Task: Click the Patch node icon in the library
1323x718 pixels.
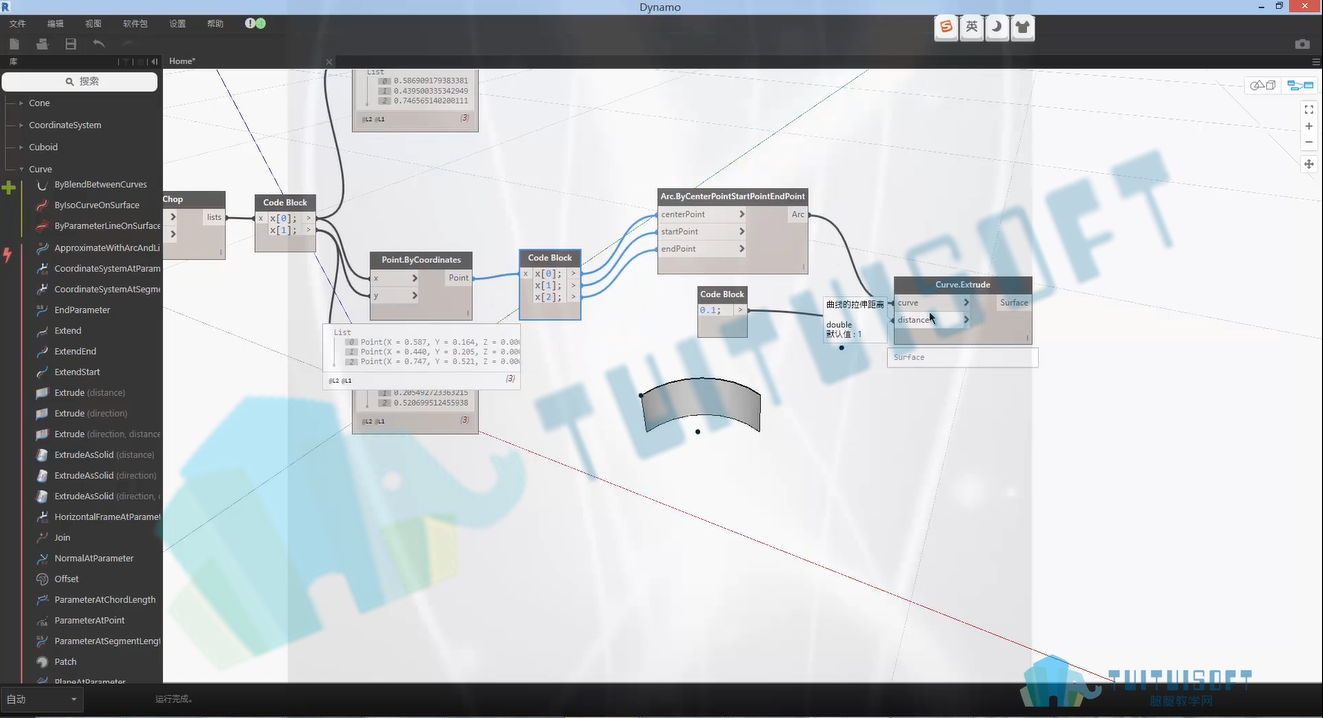Action: [42, 662]
